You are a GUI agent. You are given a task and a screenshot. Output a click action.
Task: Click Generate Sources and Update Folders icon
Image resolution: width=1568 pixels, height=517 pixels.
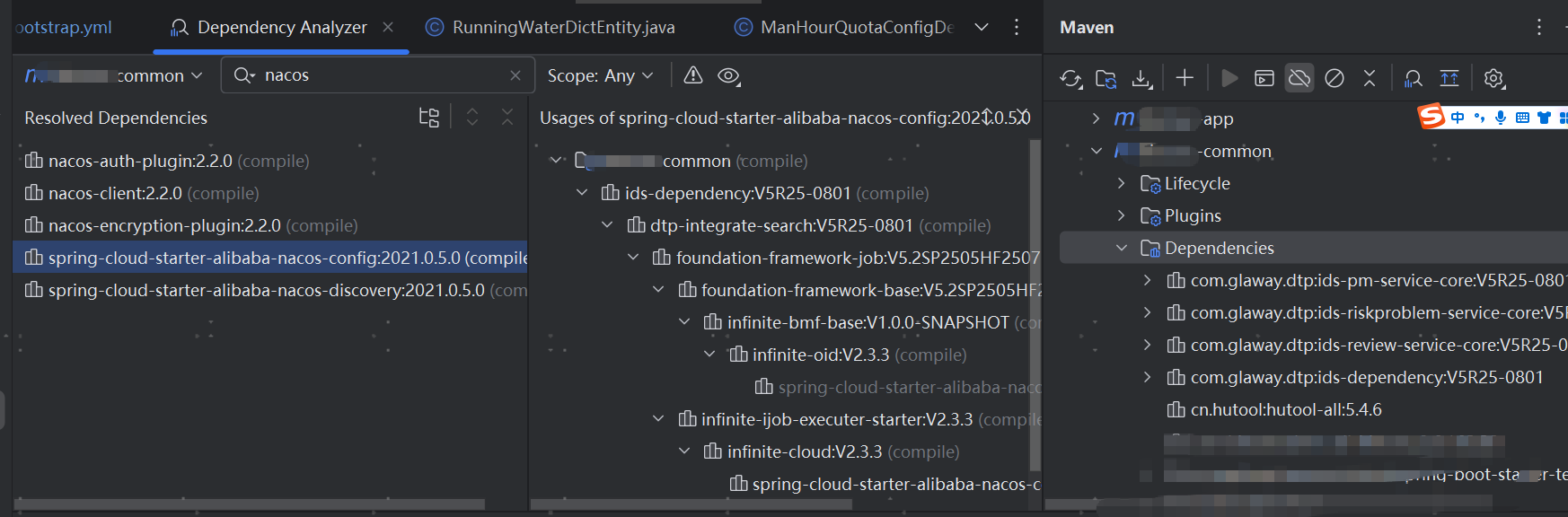point(1106,79)
